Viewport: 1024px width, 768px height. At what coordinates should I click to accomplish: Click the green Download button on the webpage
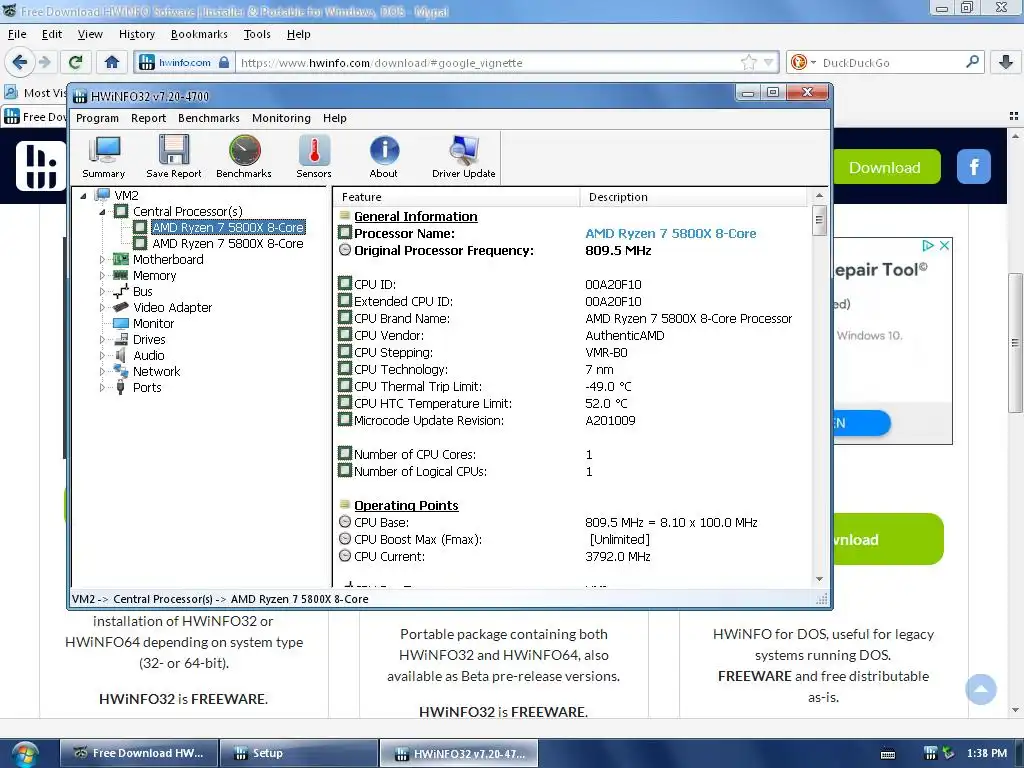click(885, 167)
